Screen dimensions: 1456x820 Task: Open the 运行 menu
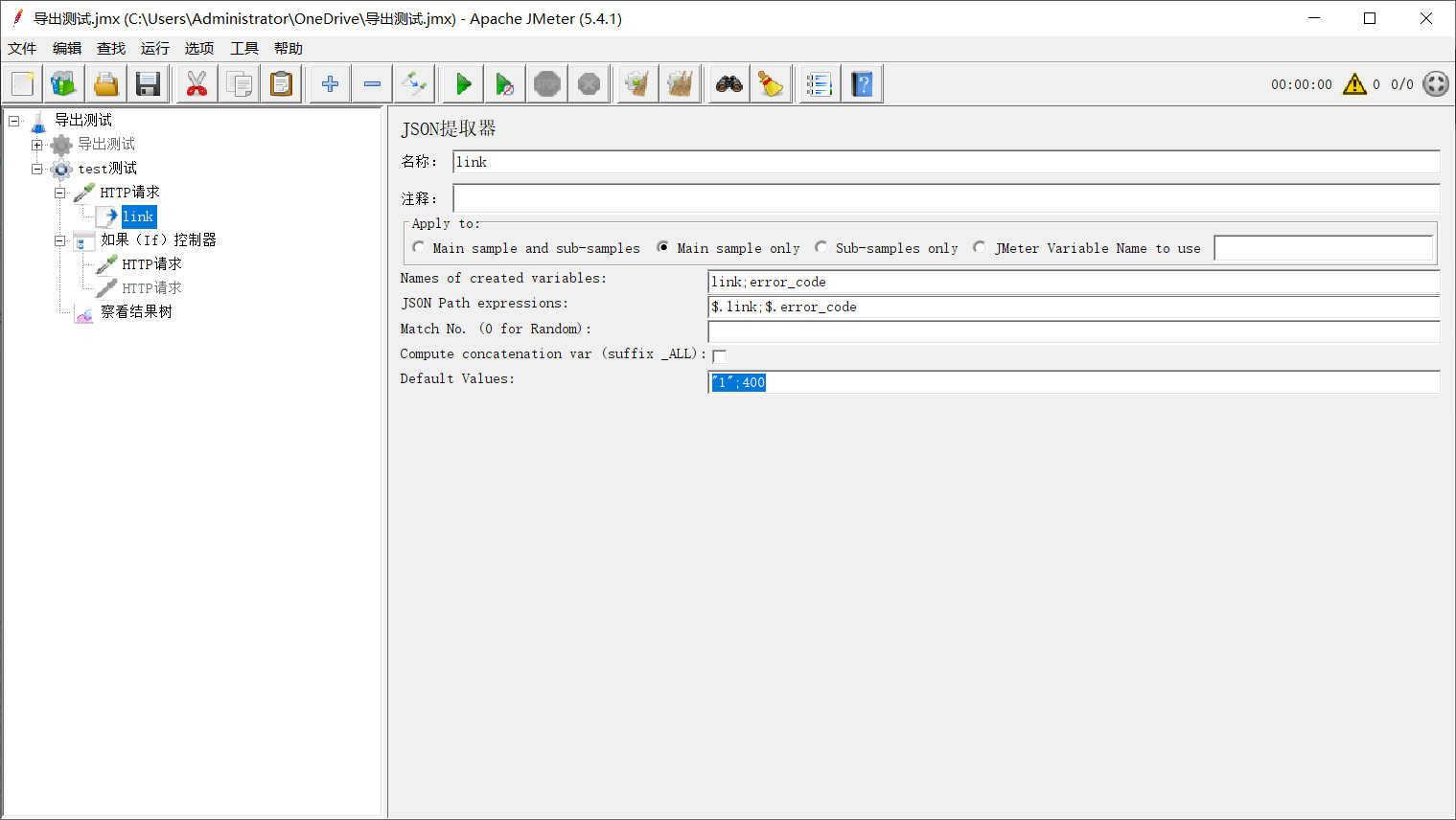[x=155, y=48]
